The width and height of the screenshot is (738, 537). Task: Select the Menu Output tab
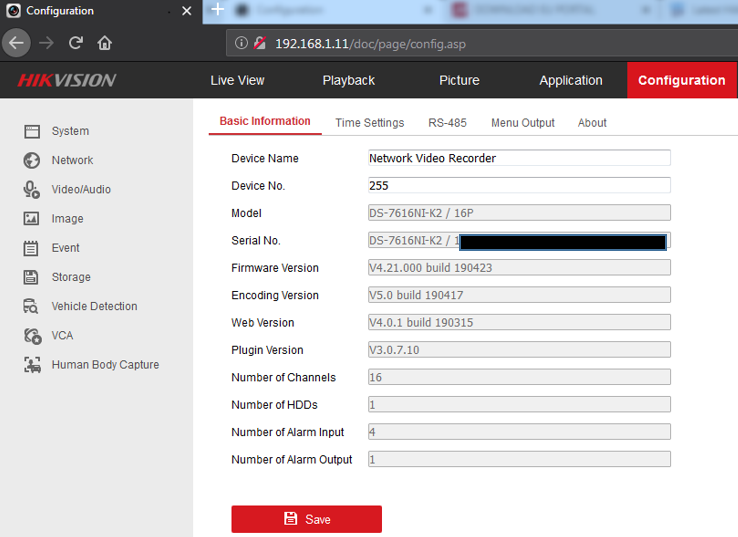pos(522,123)
